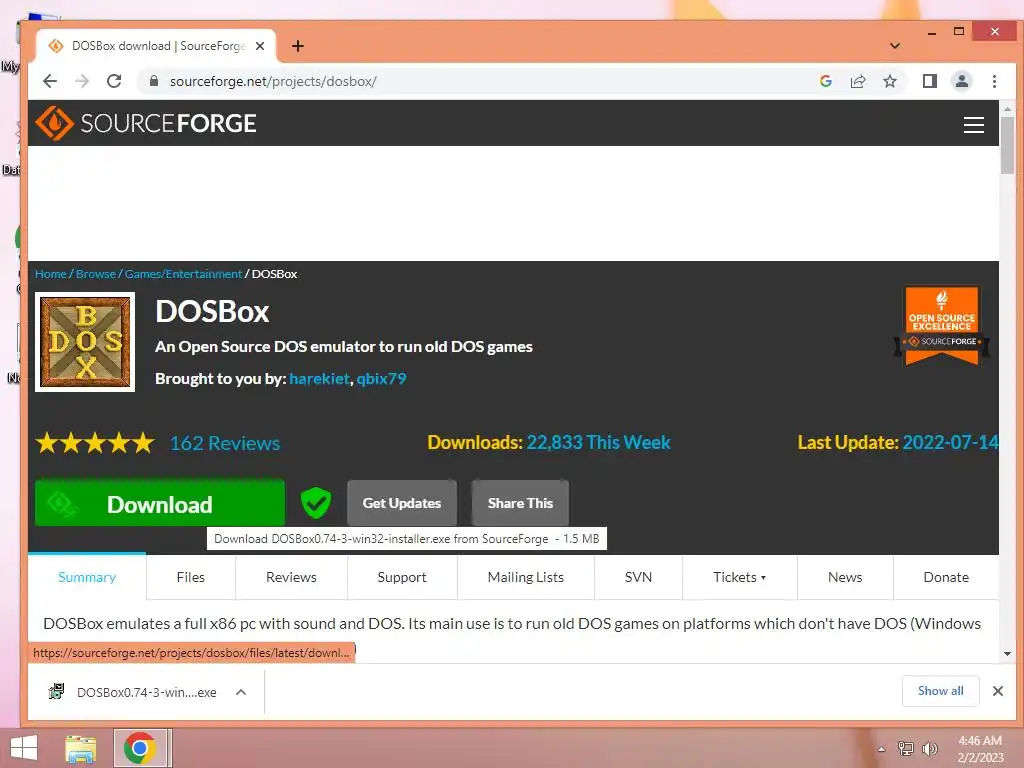This screenshot has height=768, width=1024.
Task: Click the network icon in system tray
Action: point(906,748)
